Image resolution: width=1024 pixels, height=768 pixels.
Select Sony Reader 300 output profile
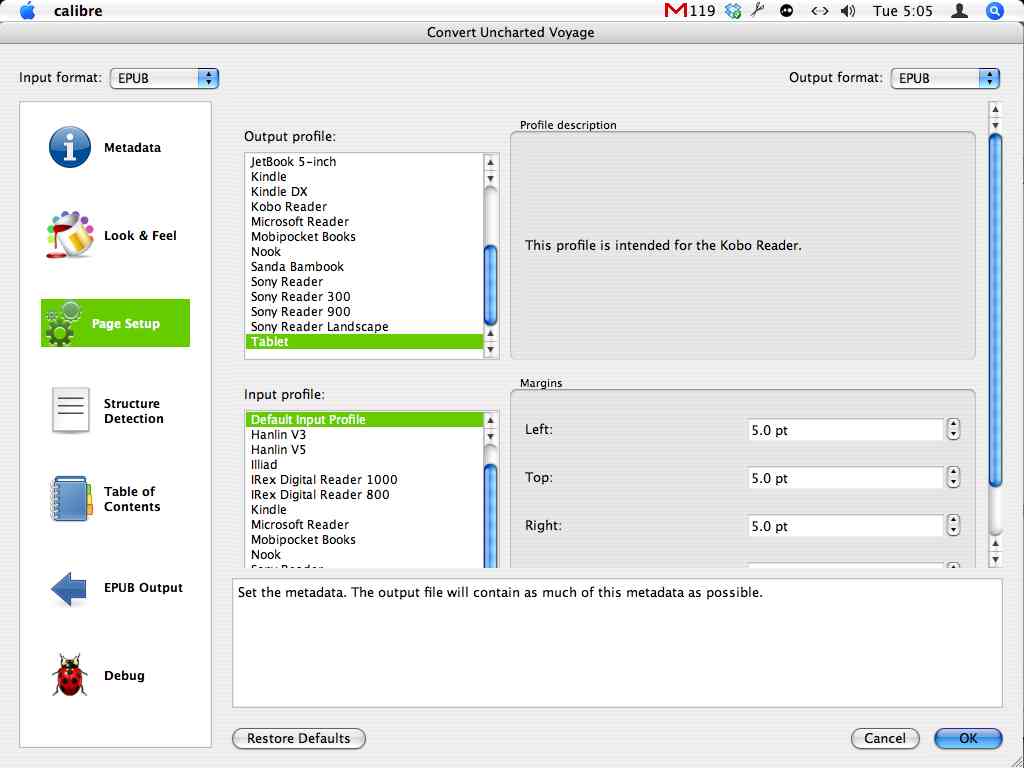364,296
